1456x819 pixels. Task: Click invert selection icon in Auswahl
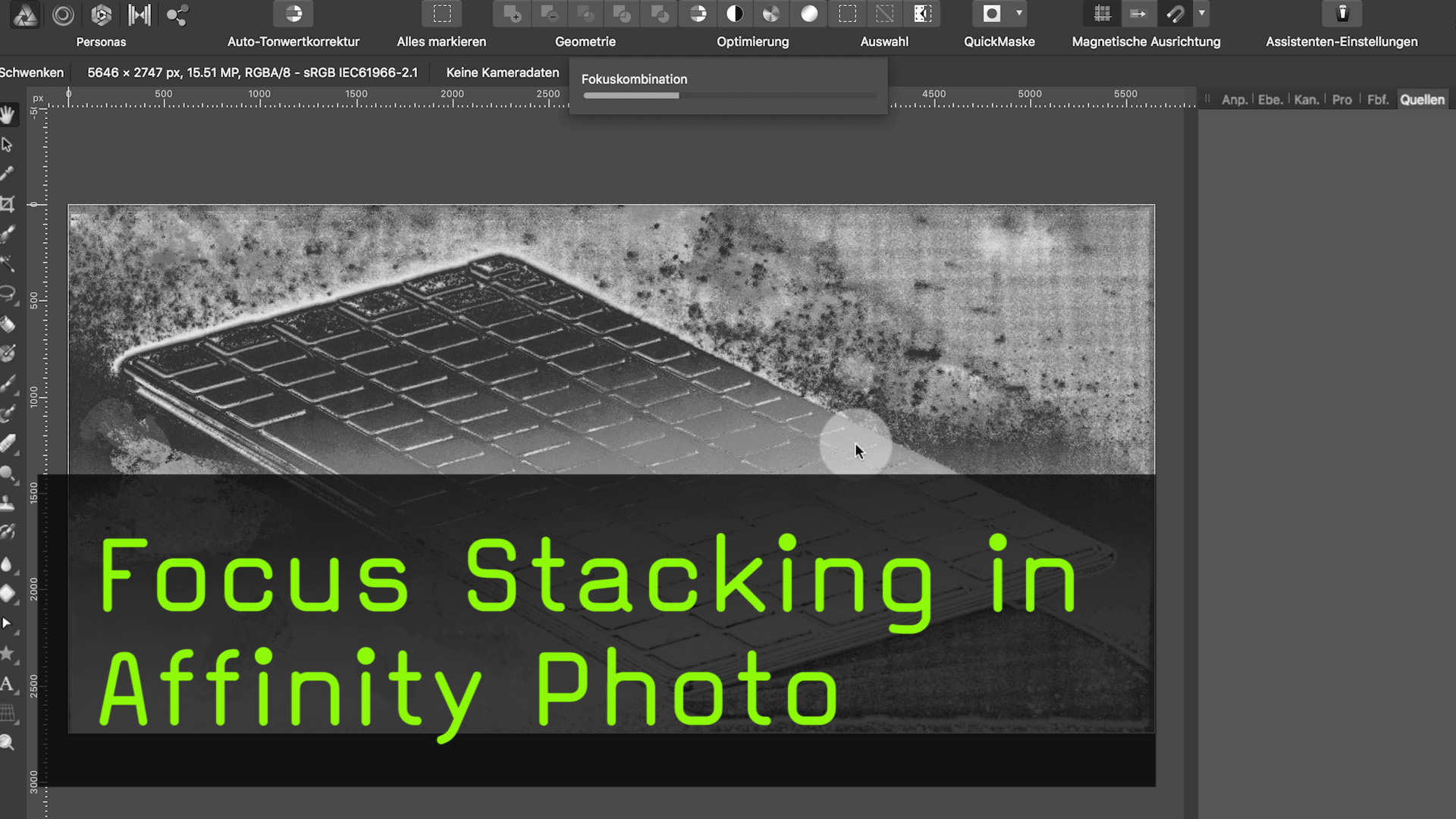(x=922, y=14)
